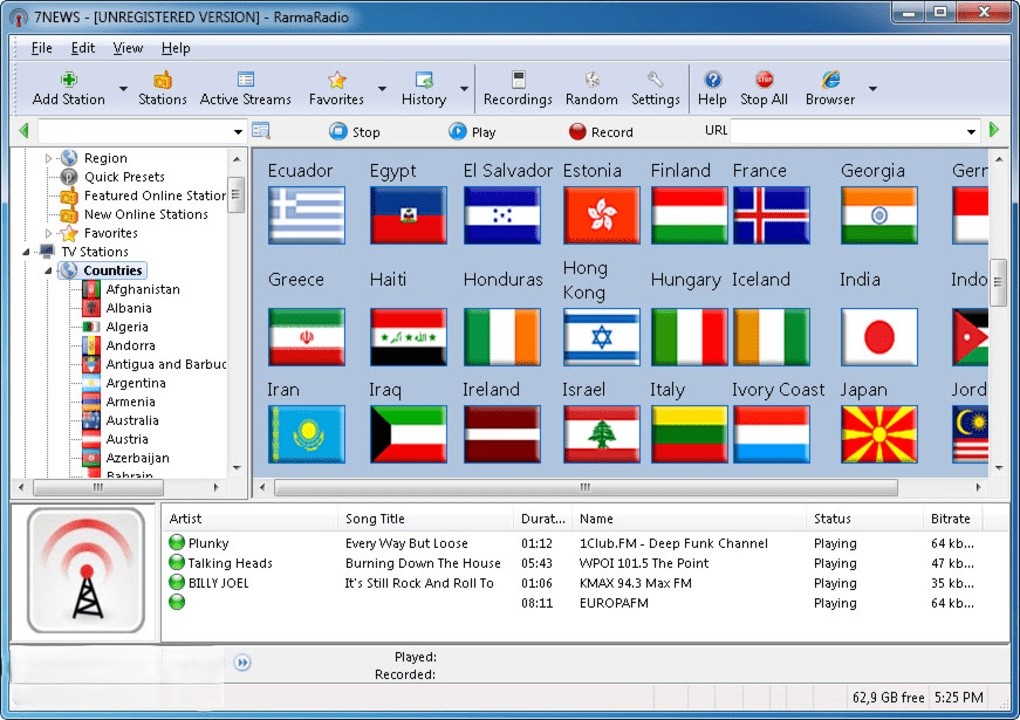This screenshot has height=720, width=1020.
Task: Open the URL dropdown list
Action: point(969,131)
